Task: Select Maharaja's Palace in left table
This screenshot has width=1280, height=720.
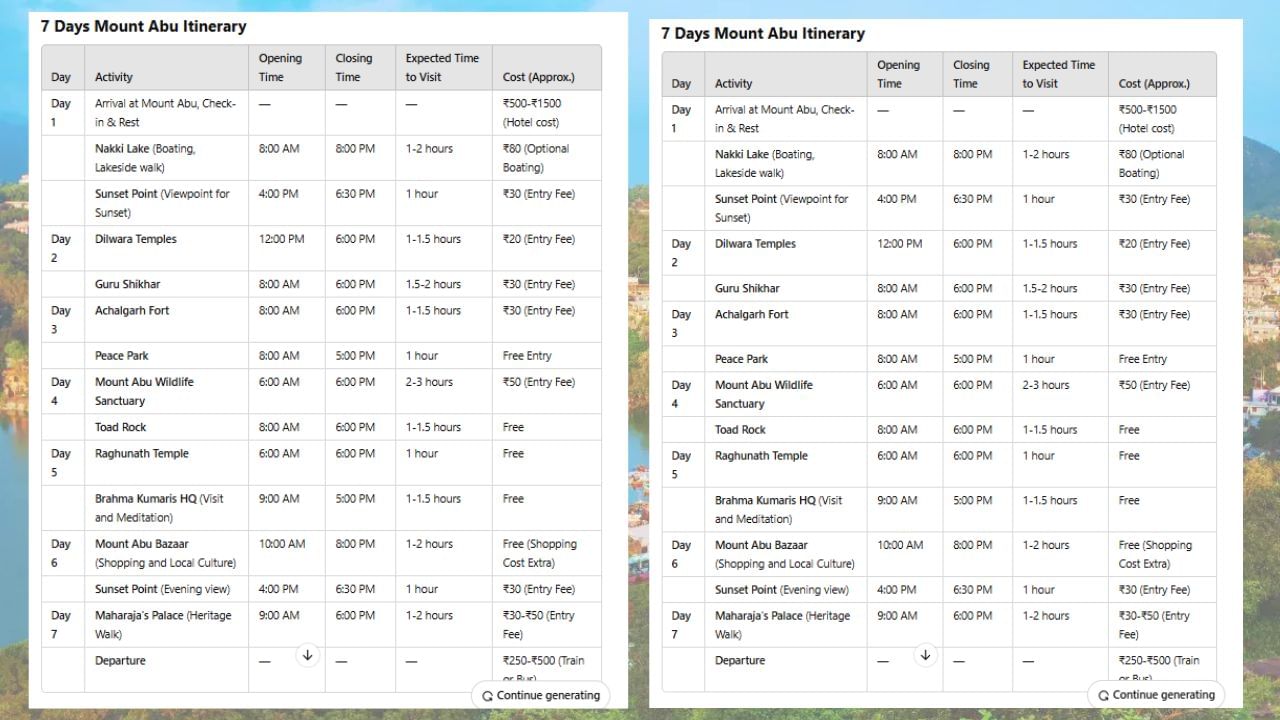Action: click(163, 624)
